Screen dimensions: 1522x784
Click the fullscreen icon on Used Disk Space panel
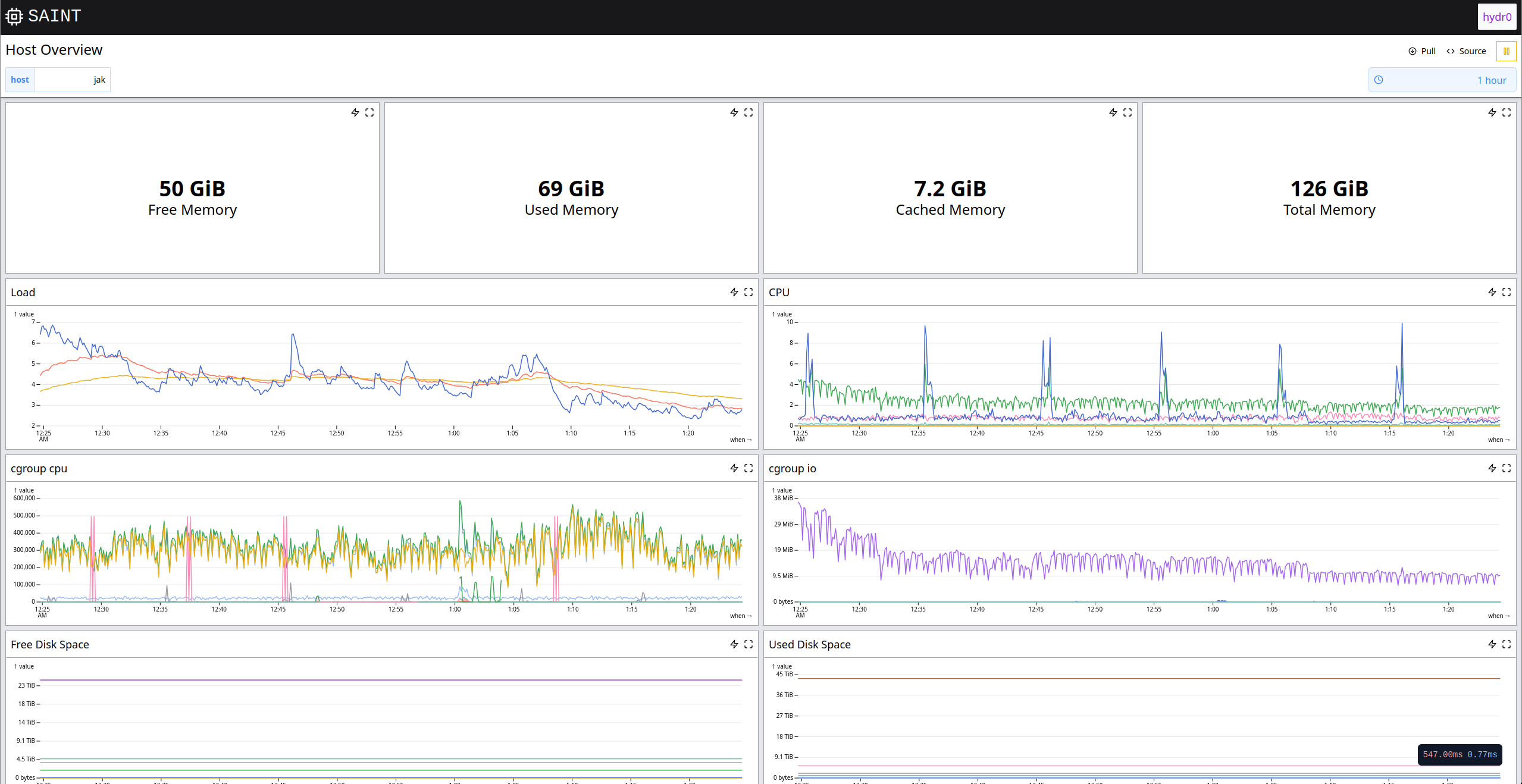[1507, 644]
